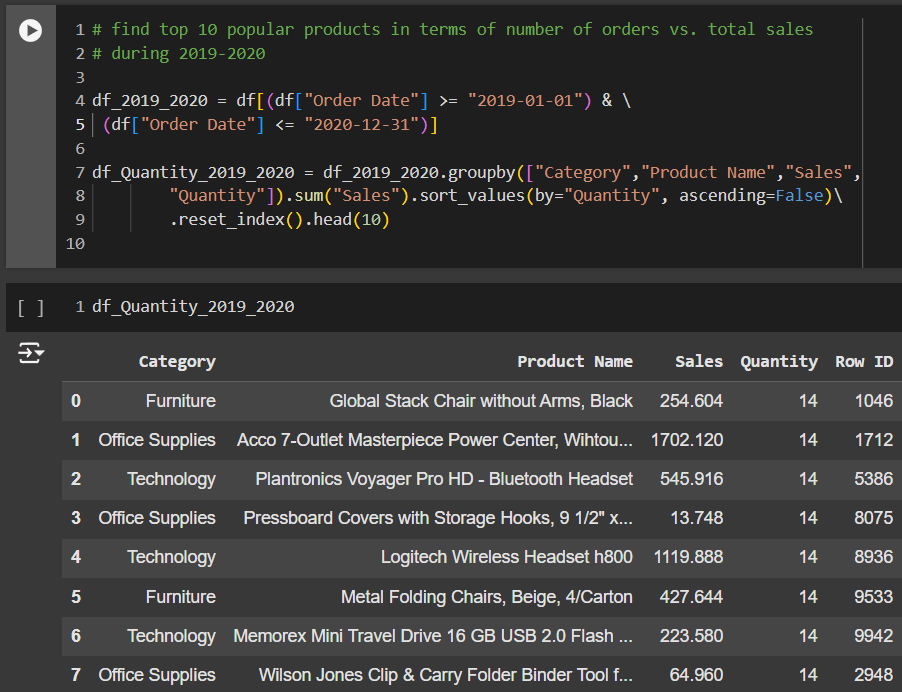
Task: Click the Sales column header
Action: coord(698,362)
